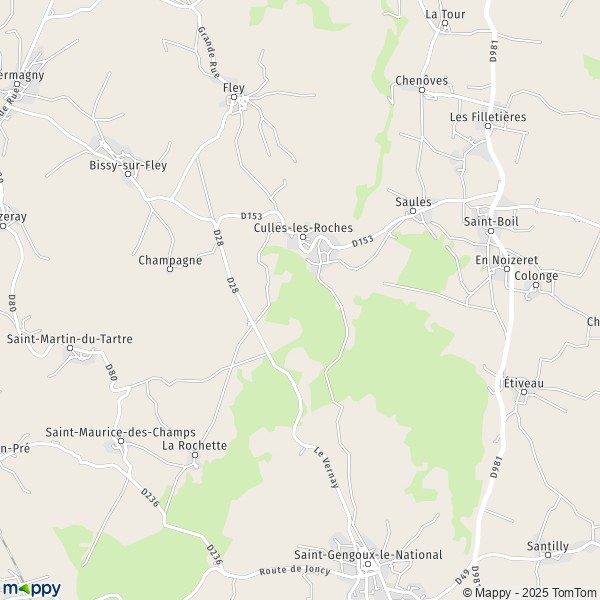This screenshot has height=600, width=600.
Task: Select the Route de Joncy road label
Action: pos(295,570)
